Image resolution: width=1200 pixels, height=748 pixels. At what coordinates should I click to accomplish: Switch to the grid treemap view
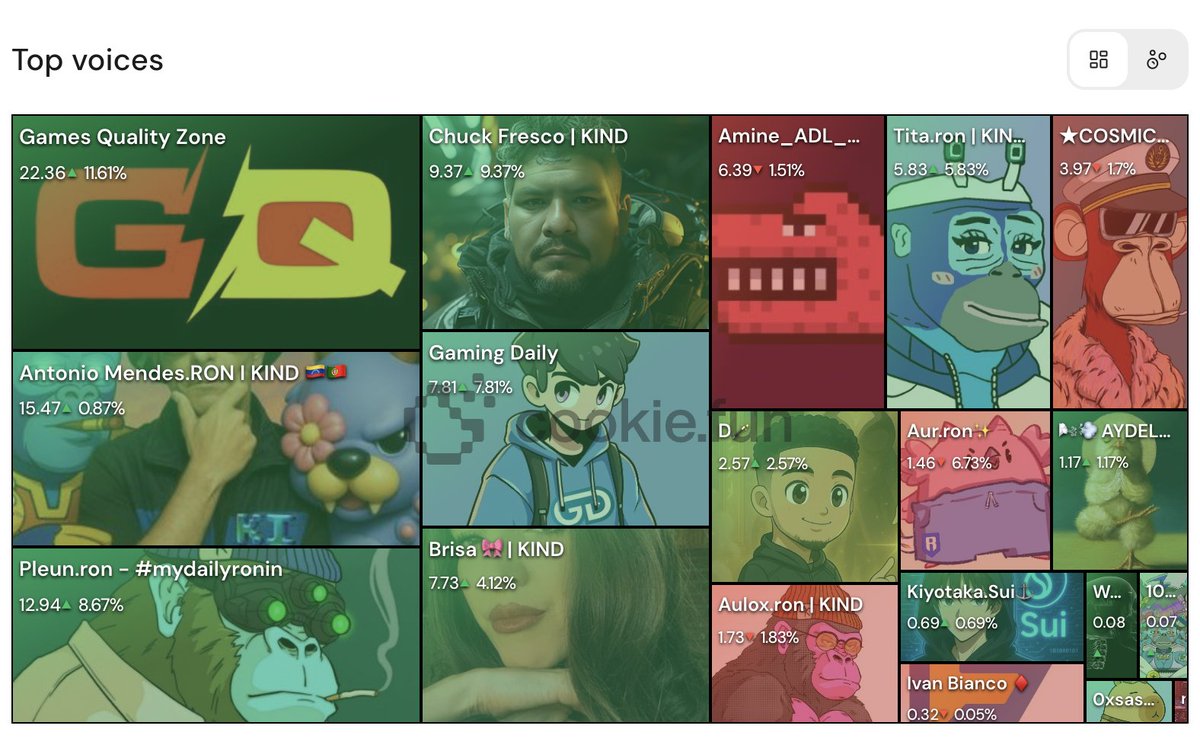(1098, 60)
